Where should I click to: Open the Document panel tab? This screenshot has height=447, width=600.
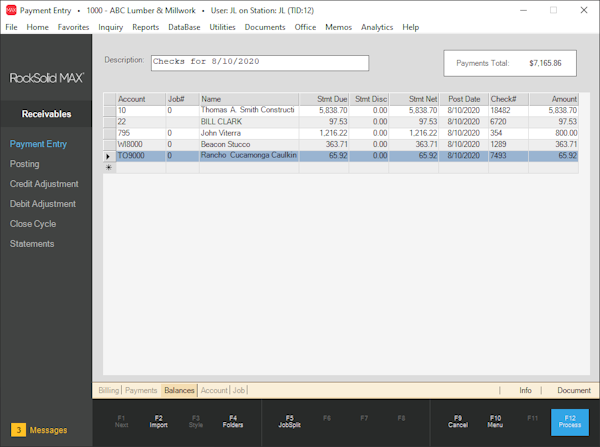(x=573, y=390)
